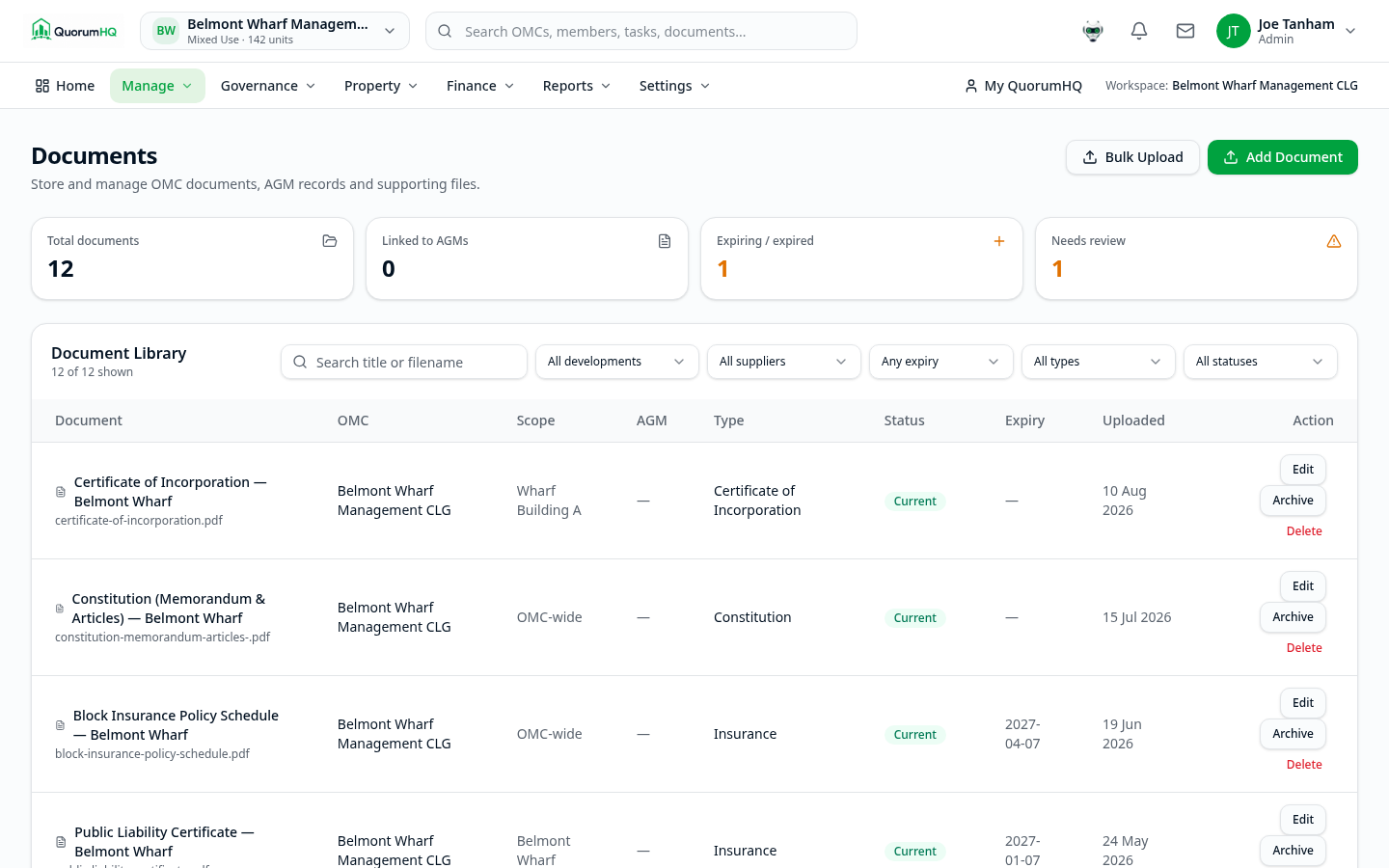Click Current status of Constitution row
Viewport: 1389px width, 868px height.
(x=914, y=618)
